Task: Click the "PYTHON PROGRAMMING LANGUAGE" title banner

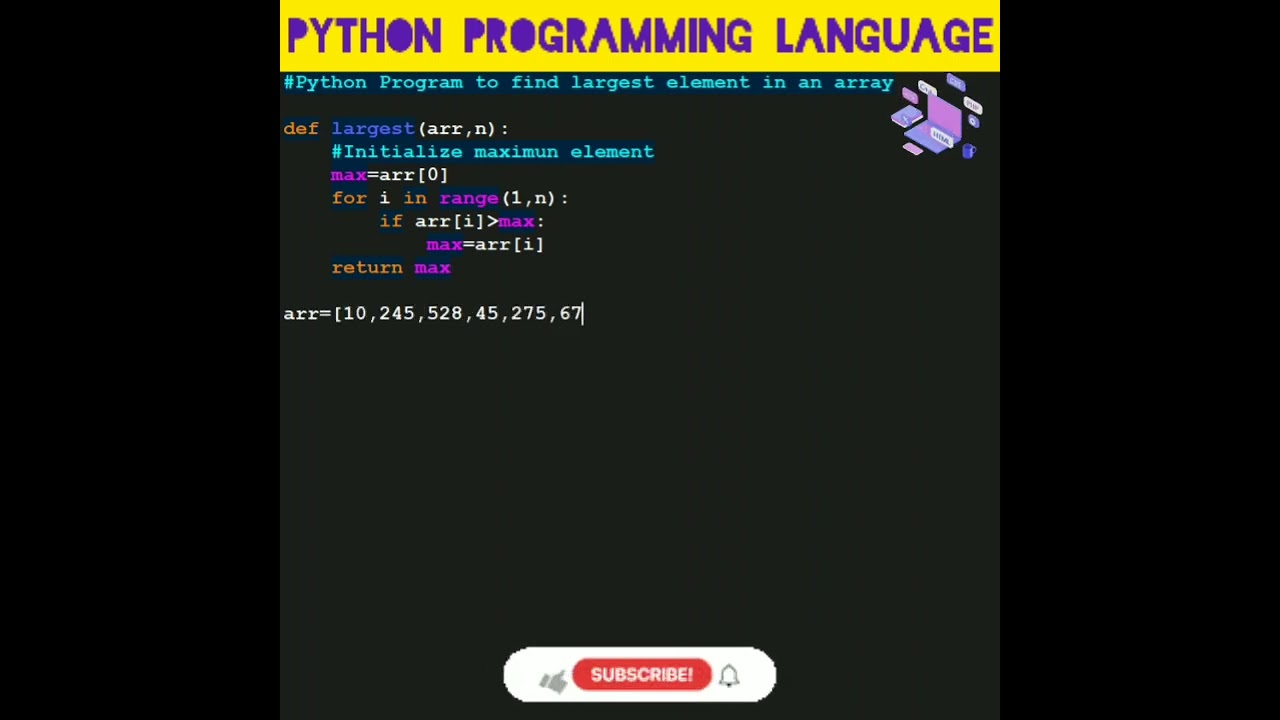Action: coord(640,36)
